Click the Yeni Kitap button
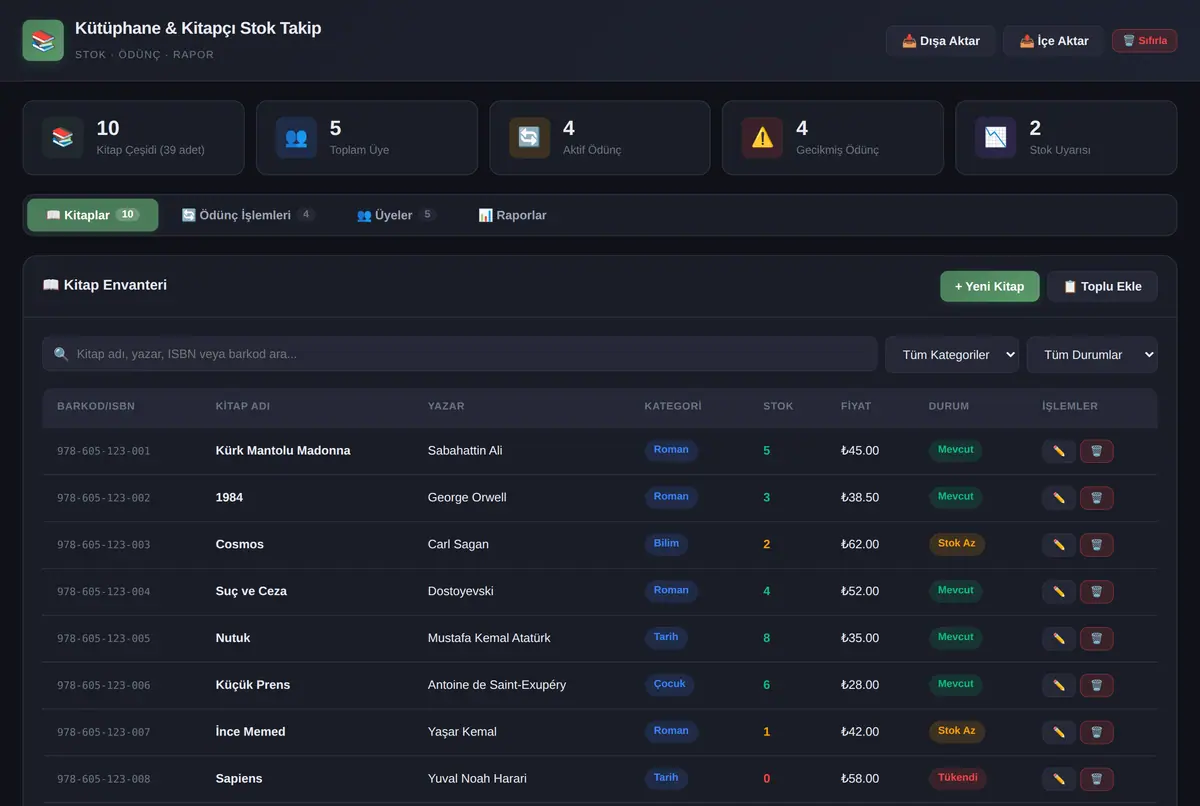 coord(989,286)
